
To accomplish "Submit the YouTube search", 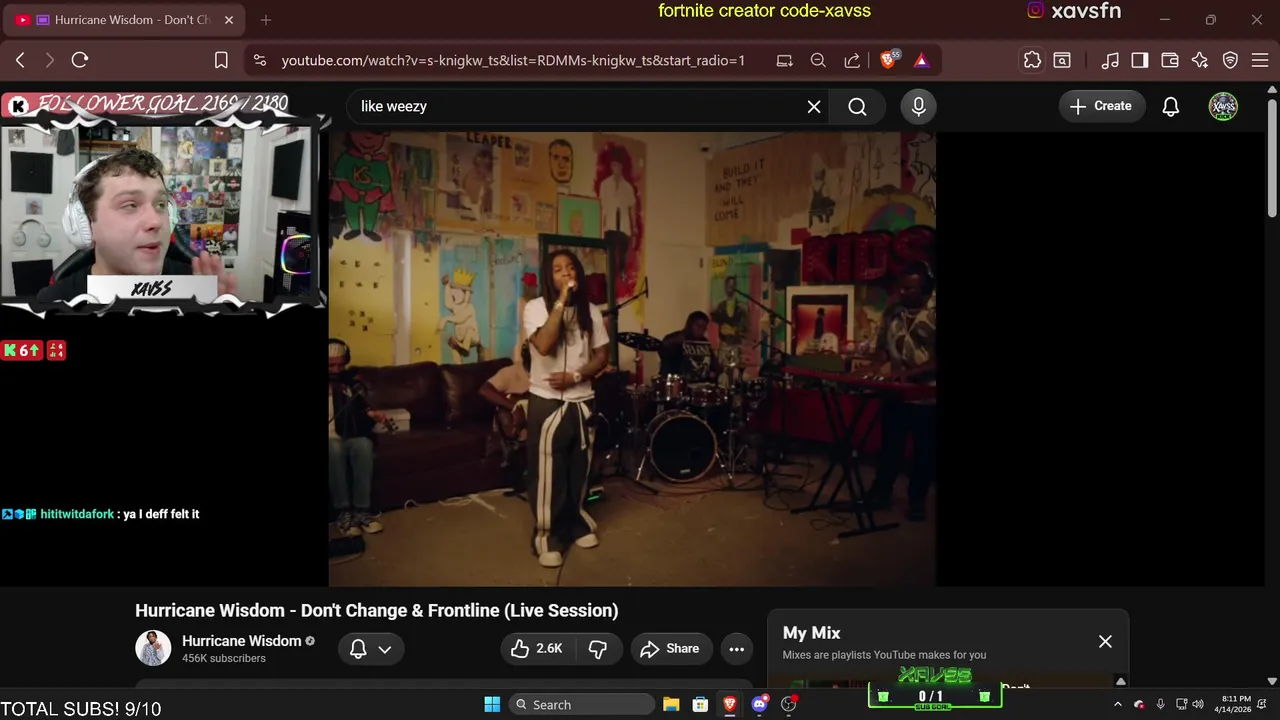I will (857, 106).
